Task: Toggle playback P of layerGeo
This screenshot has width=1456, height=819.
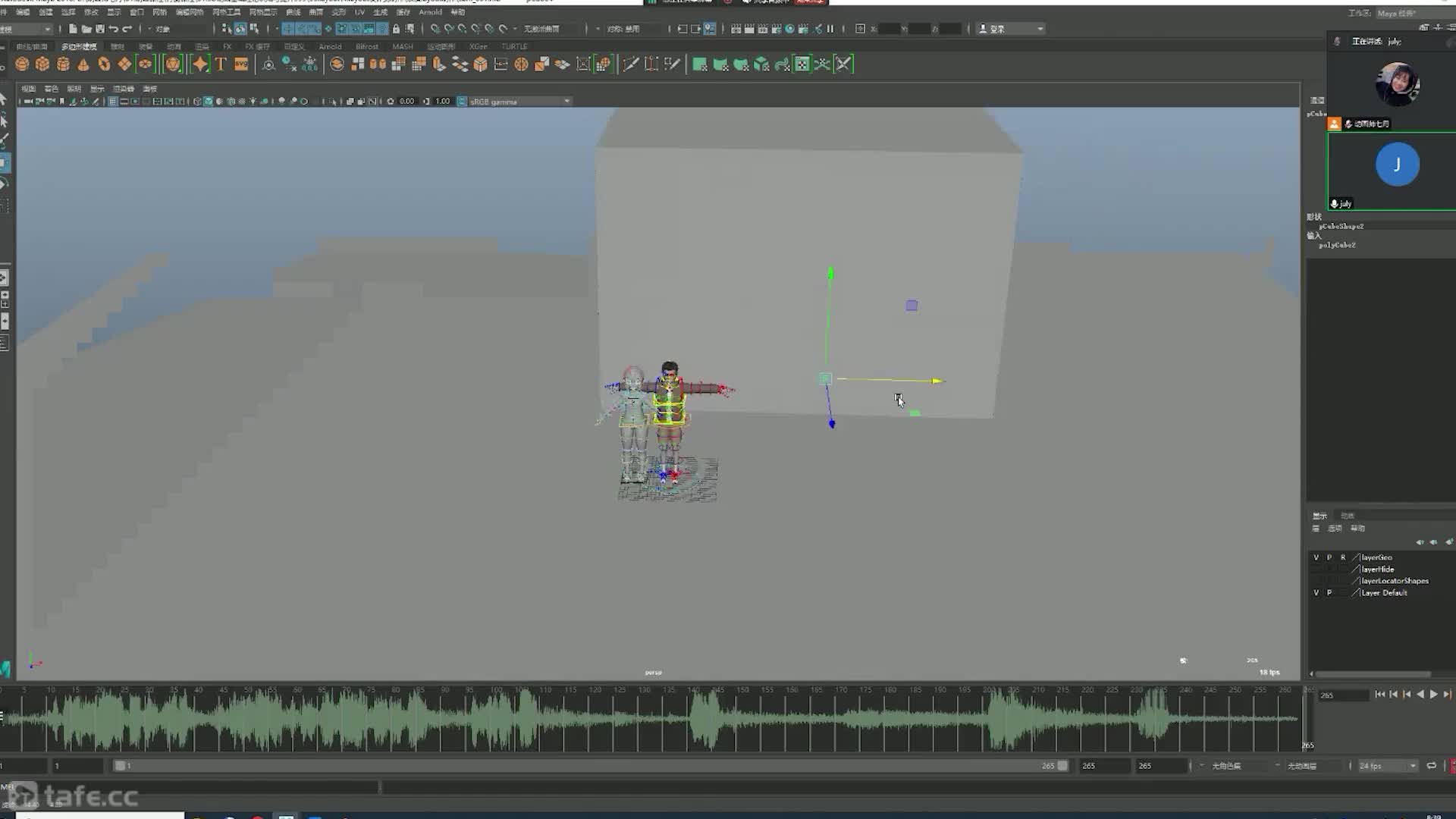Action: click(1329, 557)
